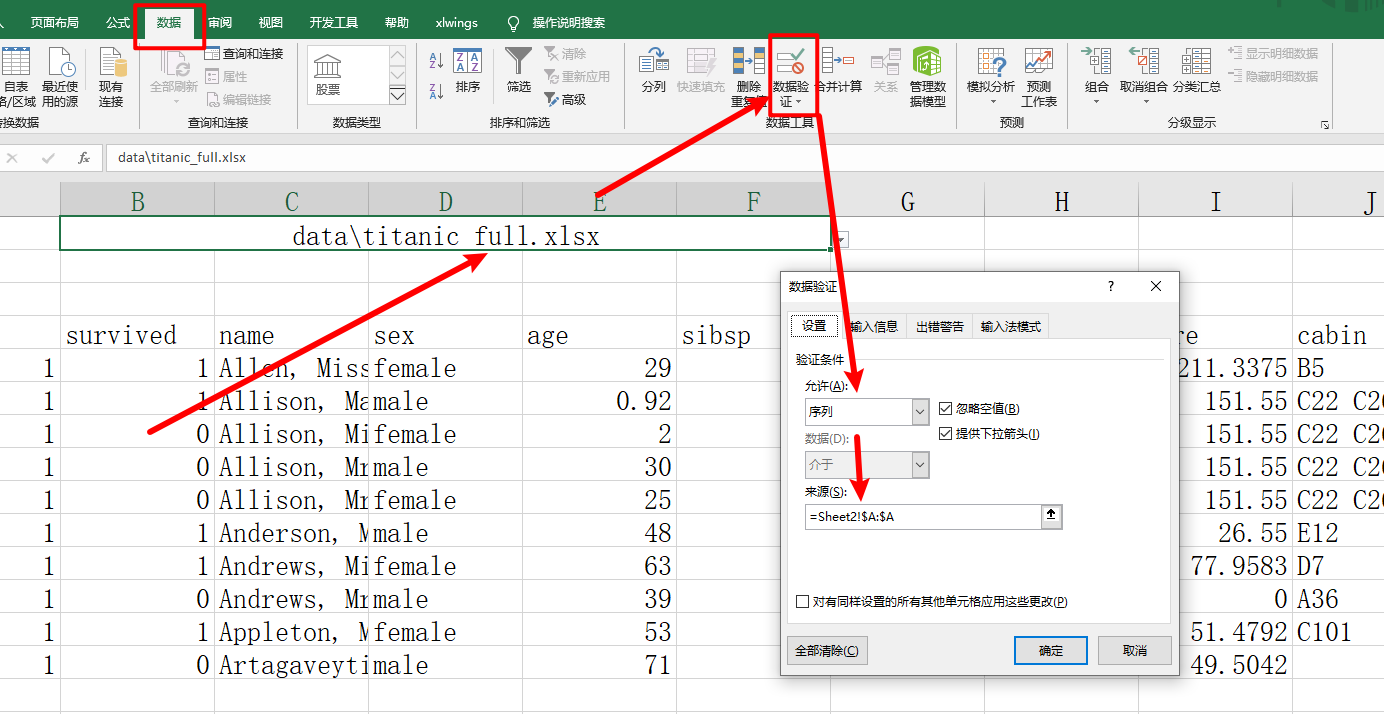Check 对有同样设置的所有其他单元格应用这些更改

(802, 602)
